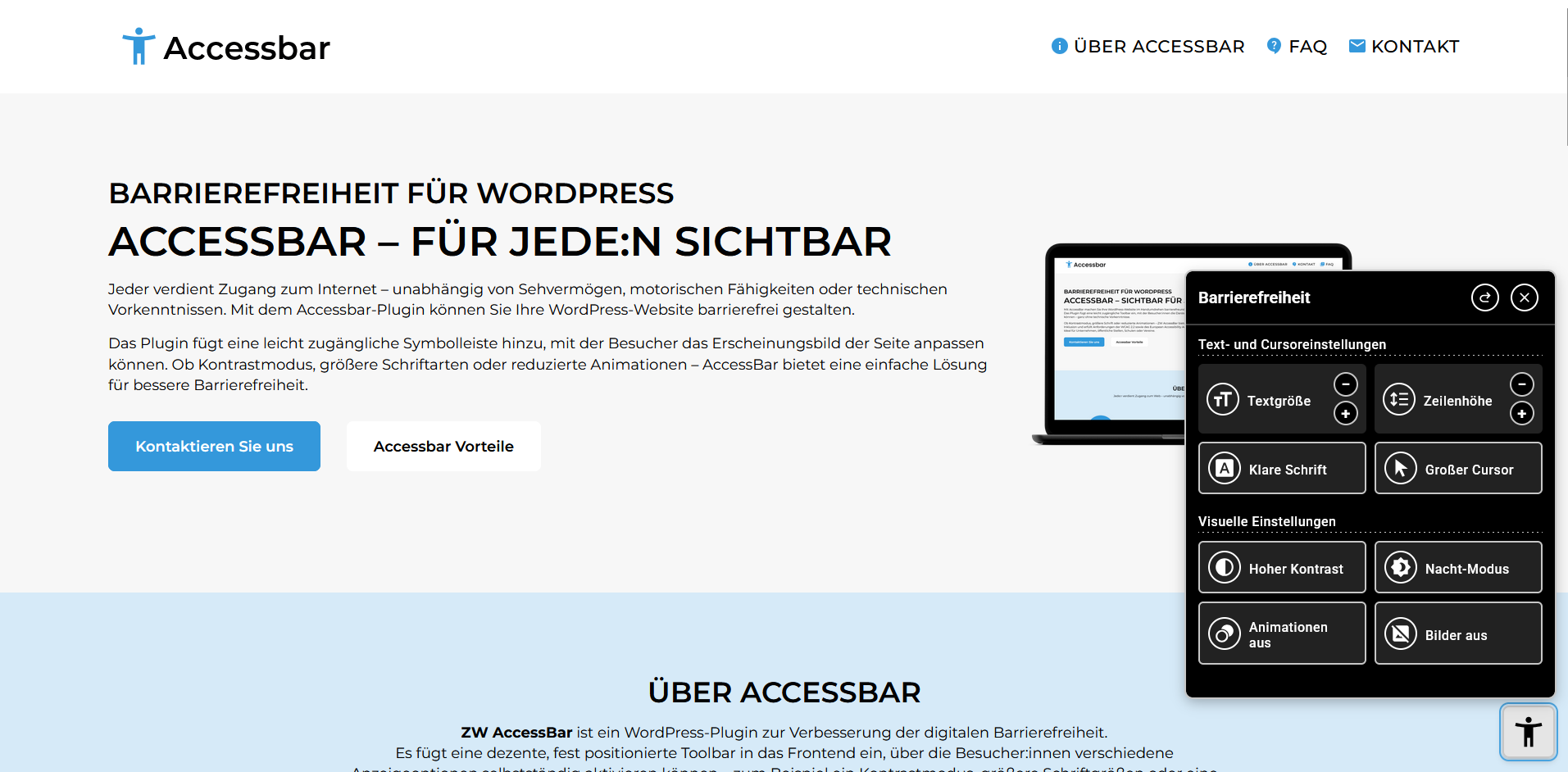
Task: Open the FAQ menu item
Action: 1297,47
